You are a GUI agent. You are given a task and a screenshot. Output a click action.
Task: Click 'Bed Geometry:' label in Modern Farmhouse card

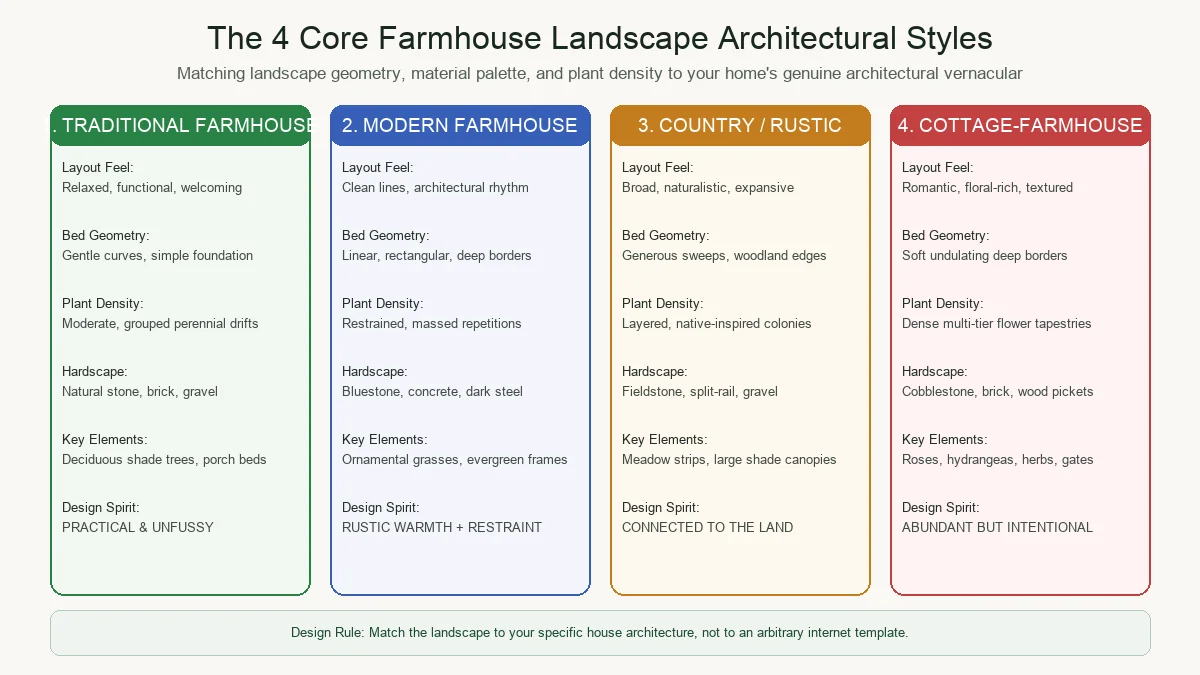click(386, 235)
